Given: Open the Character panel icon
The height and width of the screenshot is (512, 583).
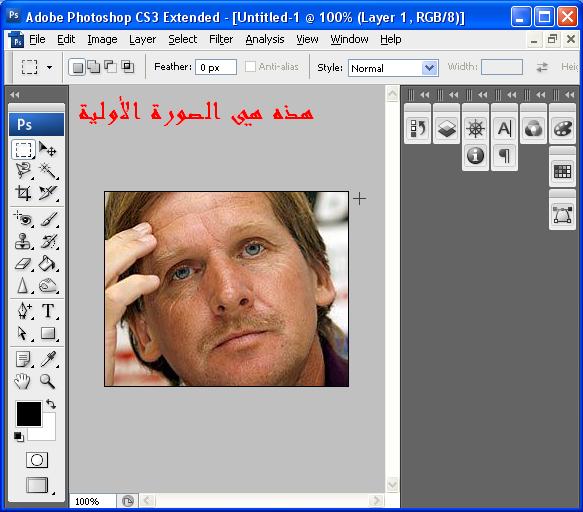Looking at the screenshot, I should point(505,129).
